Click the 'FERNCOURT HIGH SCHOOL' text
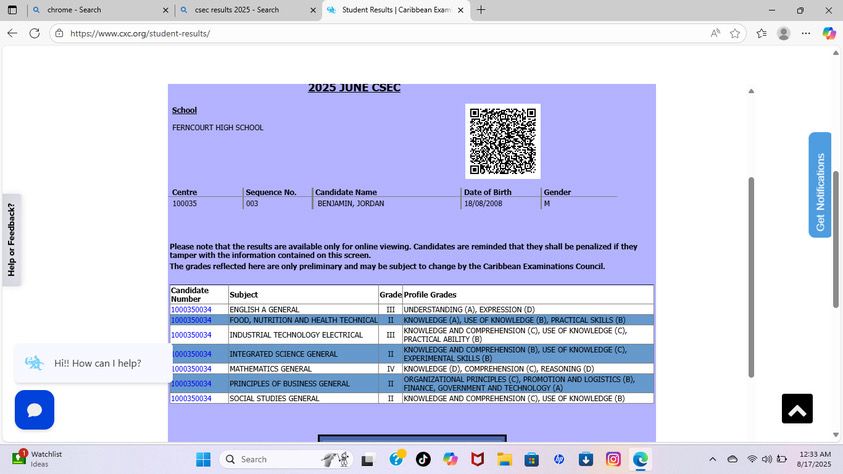 click(x=218, y=127)
